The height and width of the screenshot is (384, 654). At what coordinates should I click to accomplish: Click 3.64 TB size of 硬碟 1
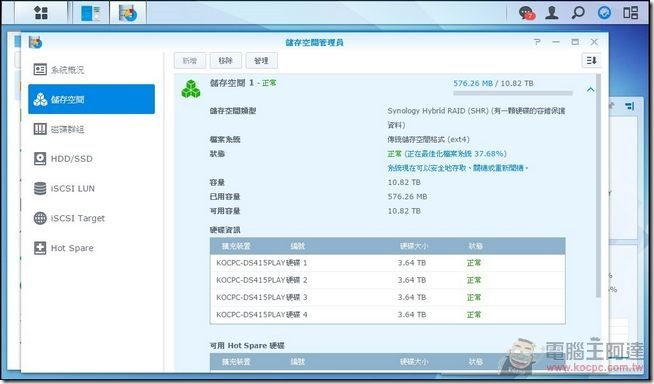tap(412, 263)
